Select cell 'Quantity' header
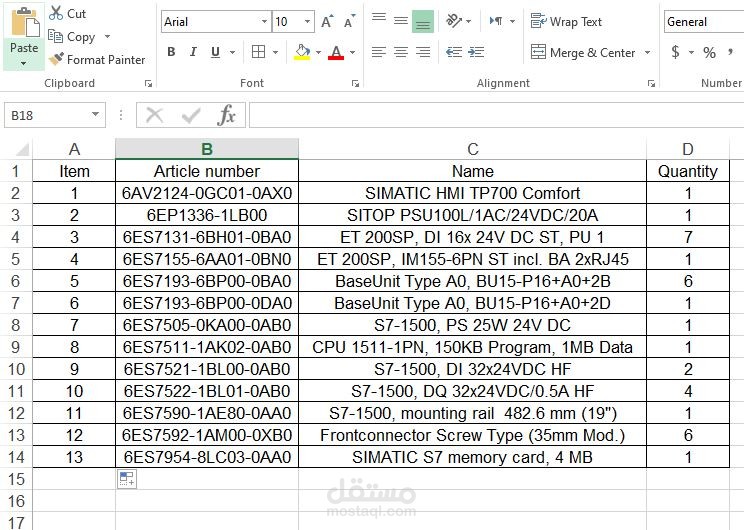This screenshot has width=744, height=530. (688, 171)
